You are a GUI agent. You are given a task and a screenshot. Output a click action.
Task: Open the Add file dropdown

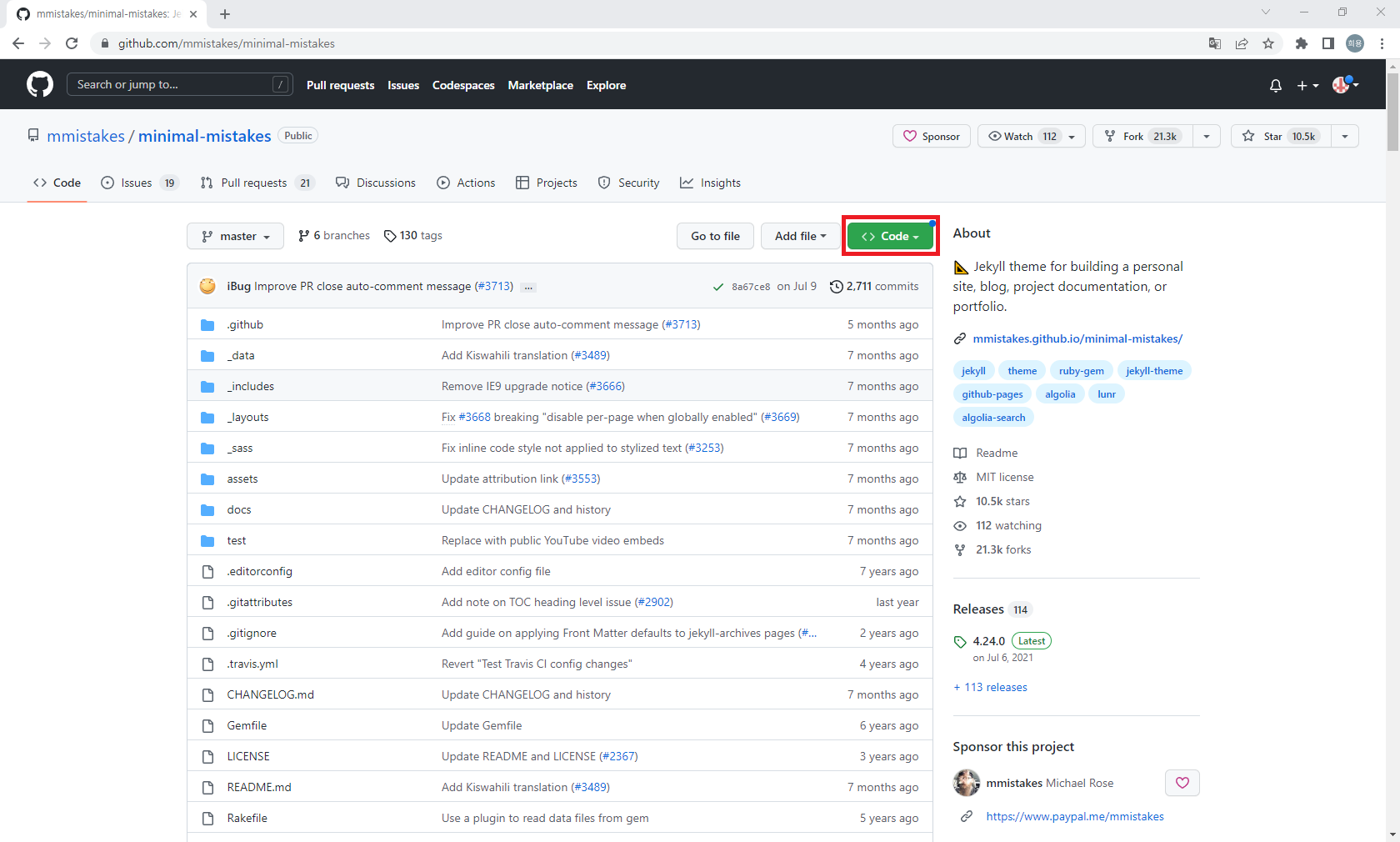pos(800,236)
